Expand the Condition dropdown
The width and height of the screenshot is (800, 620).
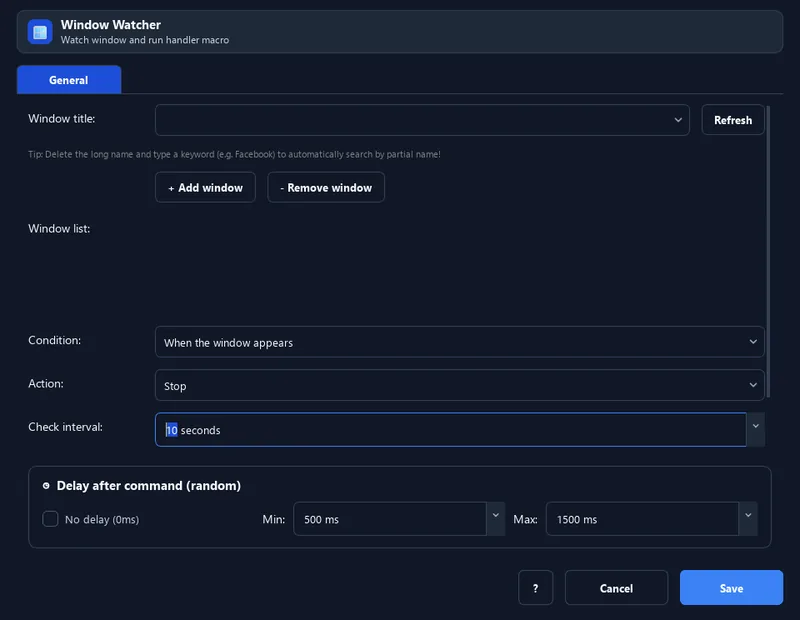point(460,342)
